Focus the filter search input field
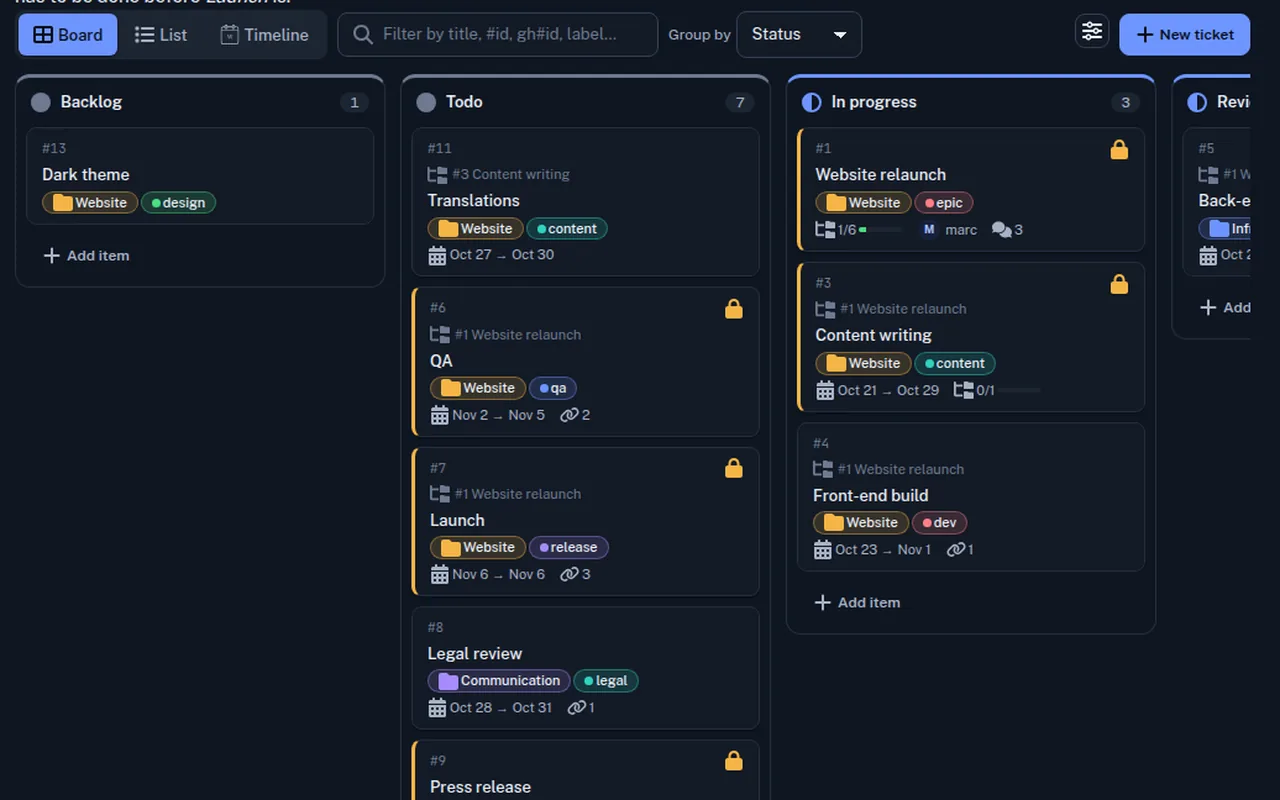 498,34
